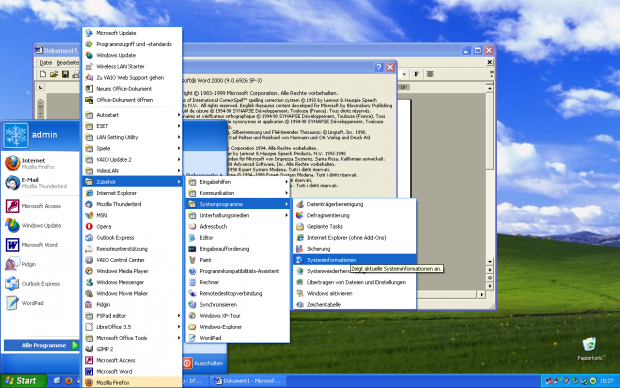
Task: Expand the Systemprogramme submenu arrow
Action: pyautogui.click(x=286, y=204)
